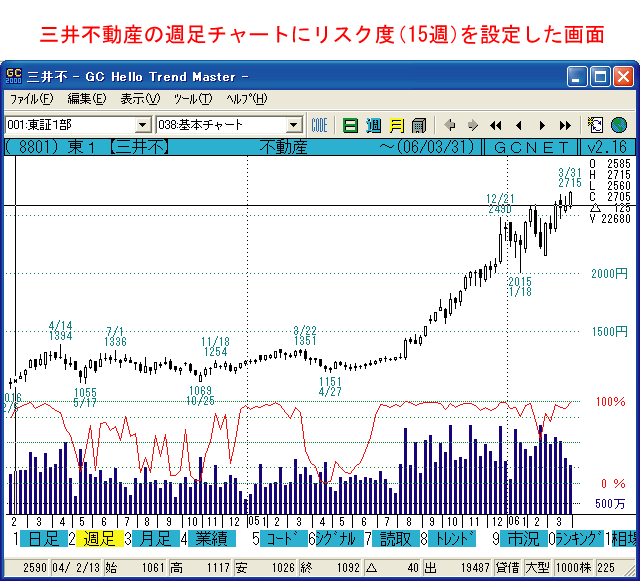
Task: Click the grey left arrow icon
Action: 450,125
